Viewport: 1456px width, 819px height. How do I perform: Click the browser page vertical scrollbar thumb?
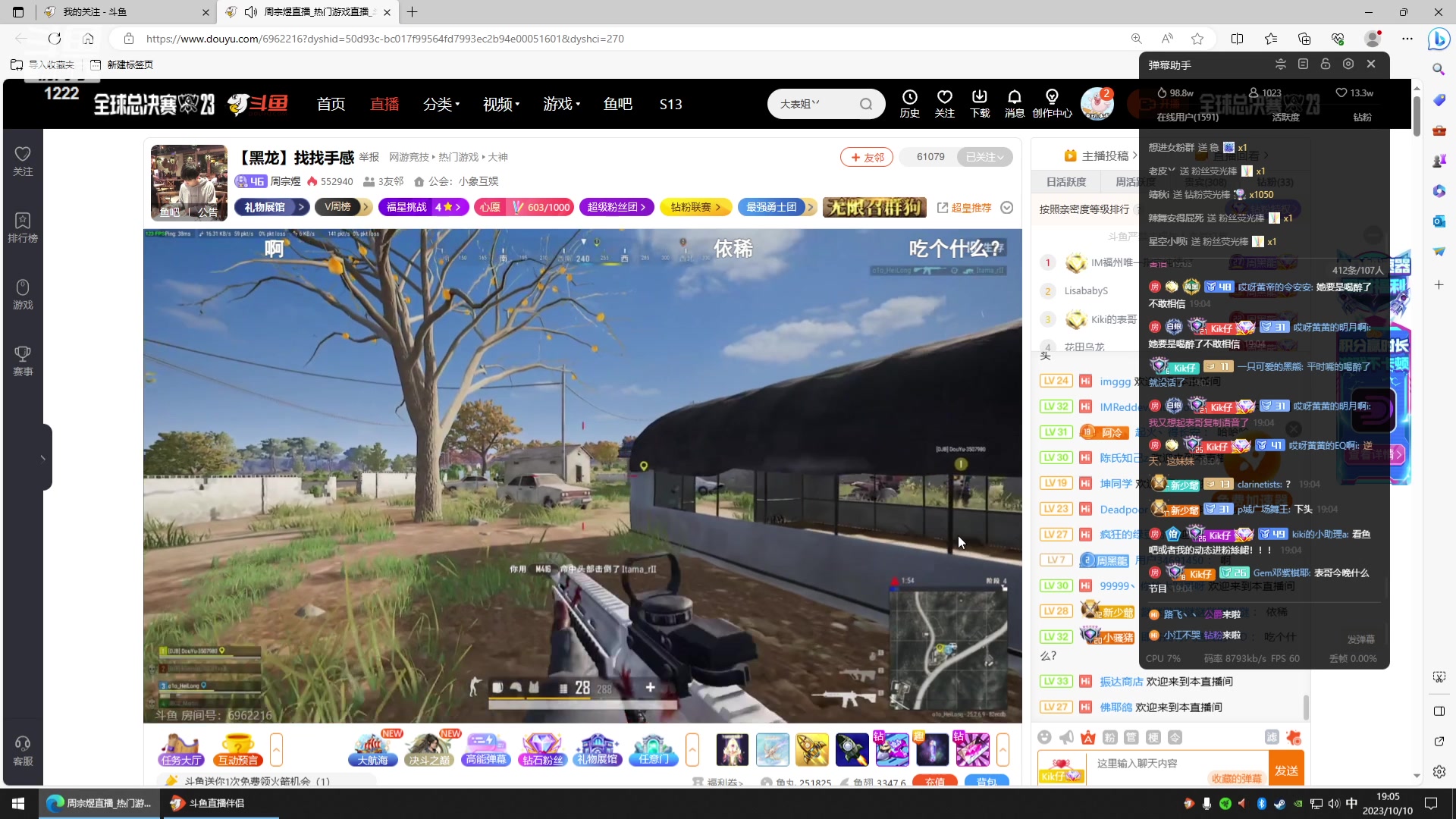pyautogui.click(x=1417, y=115)
